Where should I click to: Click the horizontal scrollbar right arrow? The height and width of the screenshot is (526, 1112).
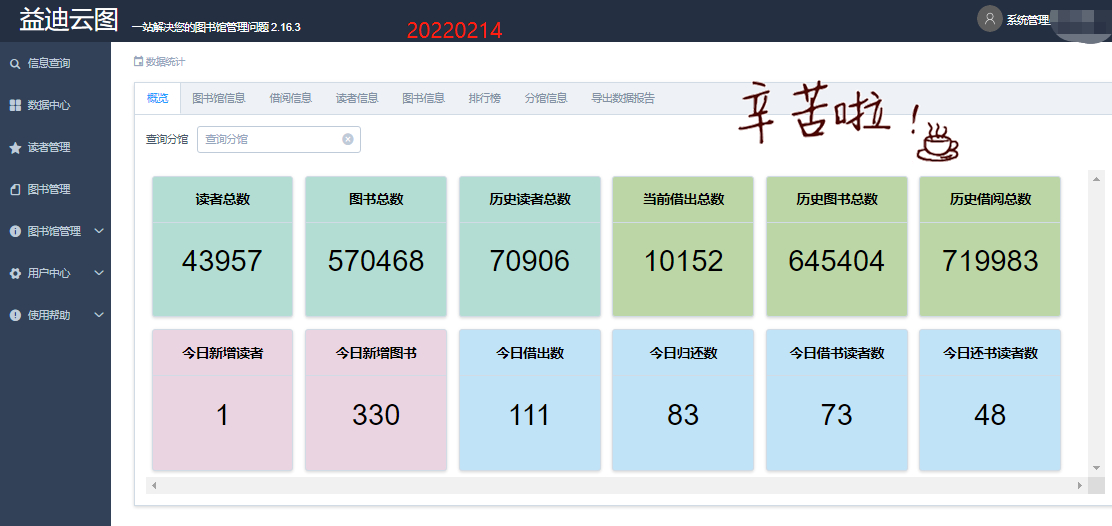[x=1080, y=486]
